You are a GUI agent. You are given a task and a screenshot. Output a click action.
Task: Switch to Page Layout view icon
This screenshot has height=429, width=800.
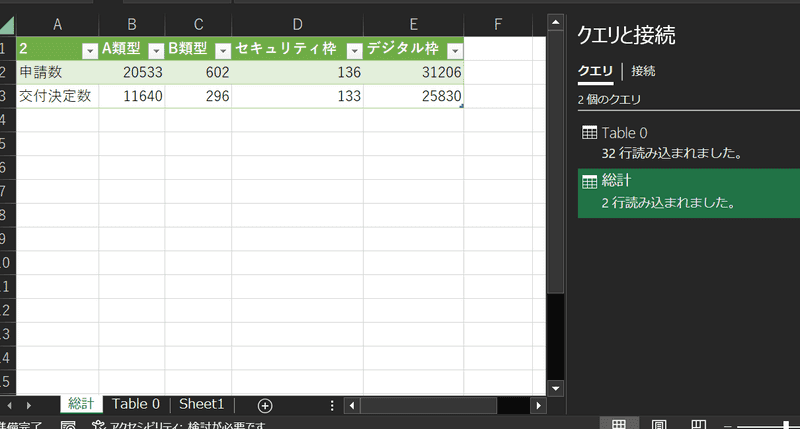tap(660, 425)
